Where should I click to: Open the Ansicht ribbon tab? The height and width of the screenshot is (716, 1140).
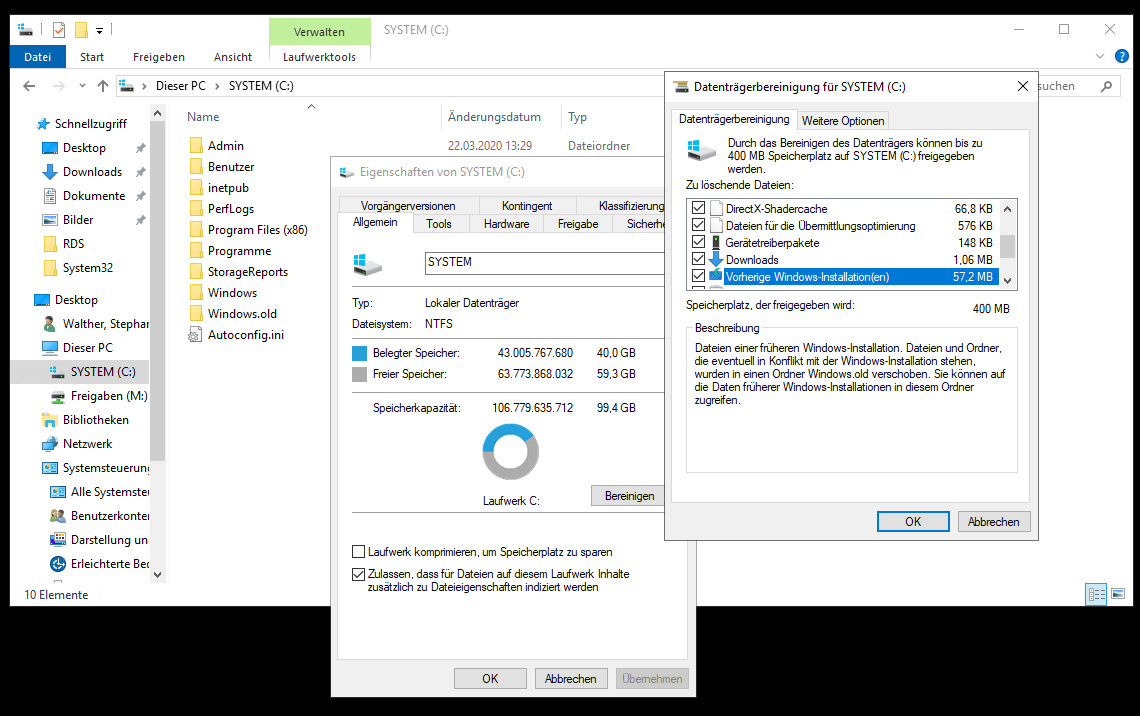click(233, 57)
